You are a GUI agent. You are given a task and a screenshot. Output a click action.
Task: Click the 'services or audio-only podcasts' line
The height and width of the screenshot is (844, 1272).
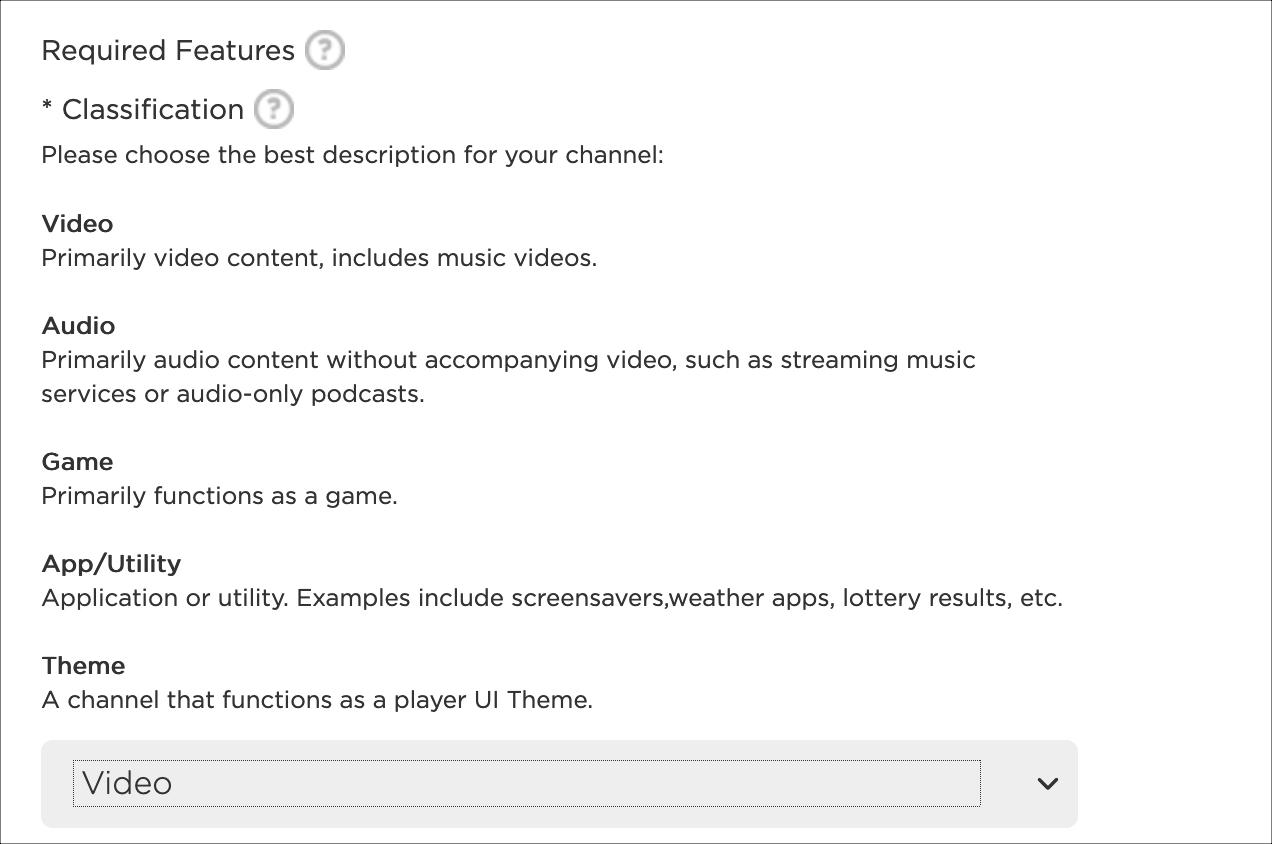coord(233,394)
